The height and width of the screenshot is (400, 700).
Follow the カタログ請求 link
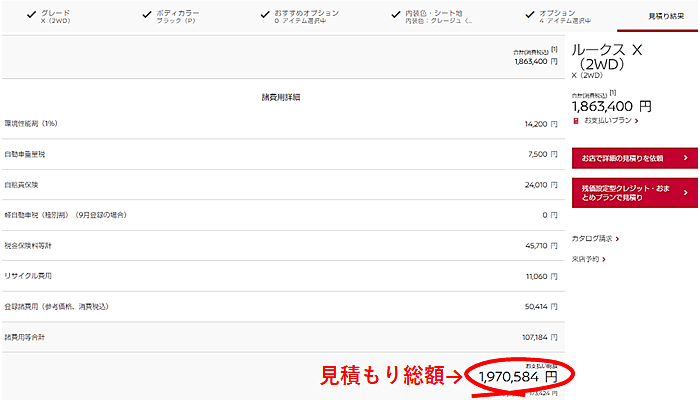click(x=594, y=239)
